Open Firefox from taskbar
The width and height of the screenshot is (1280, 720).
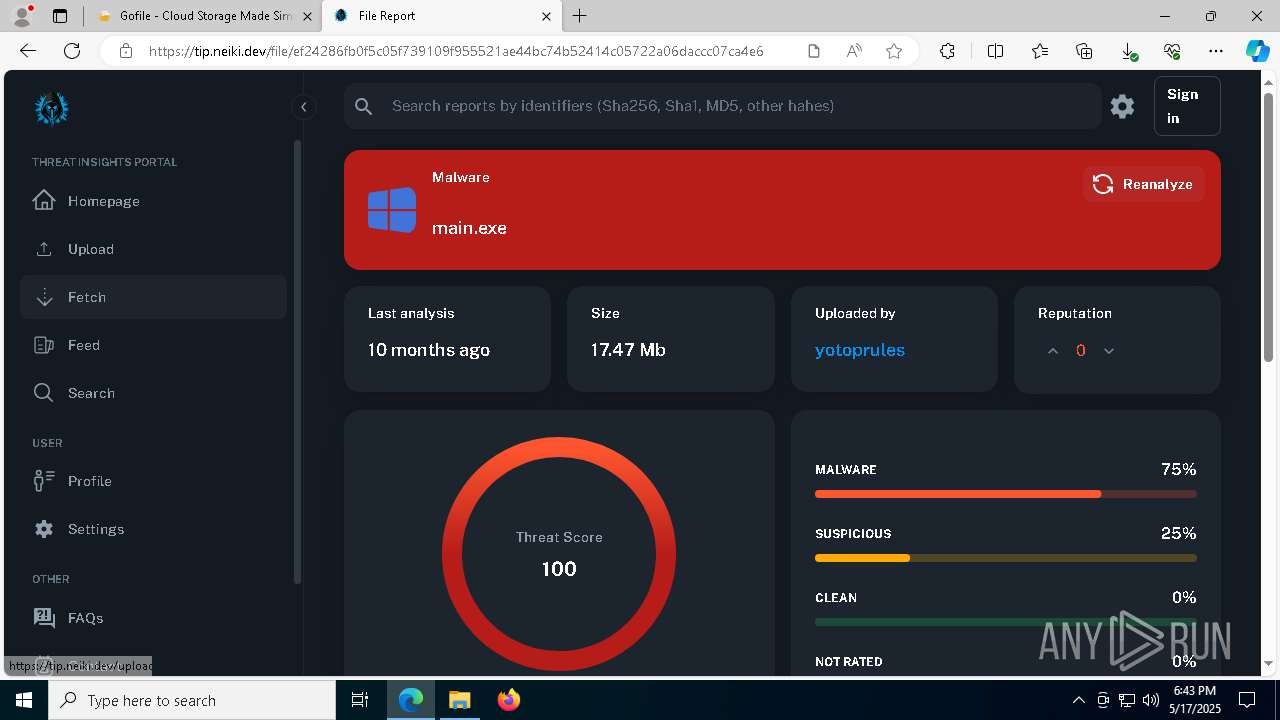click(x=508, y=700)
